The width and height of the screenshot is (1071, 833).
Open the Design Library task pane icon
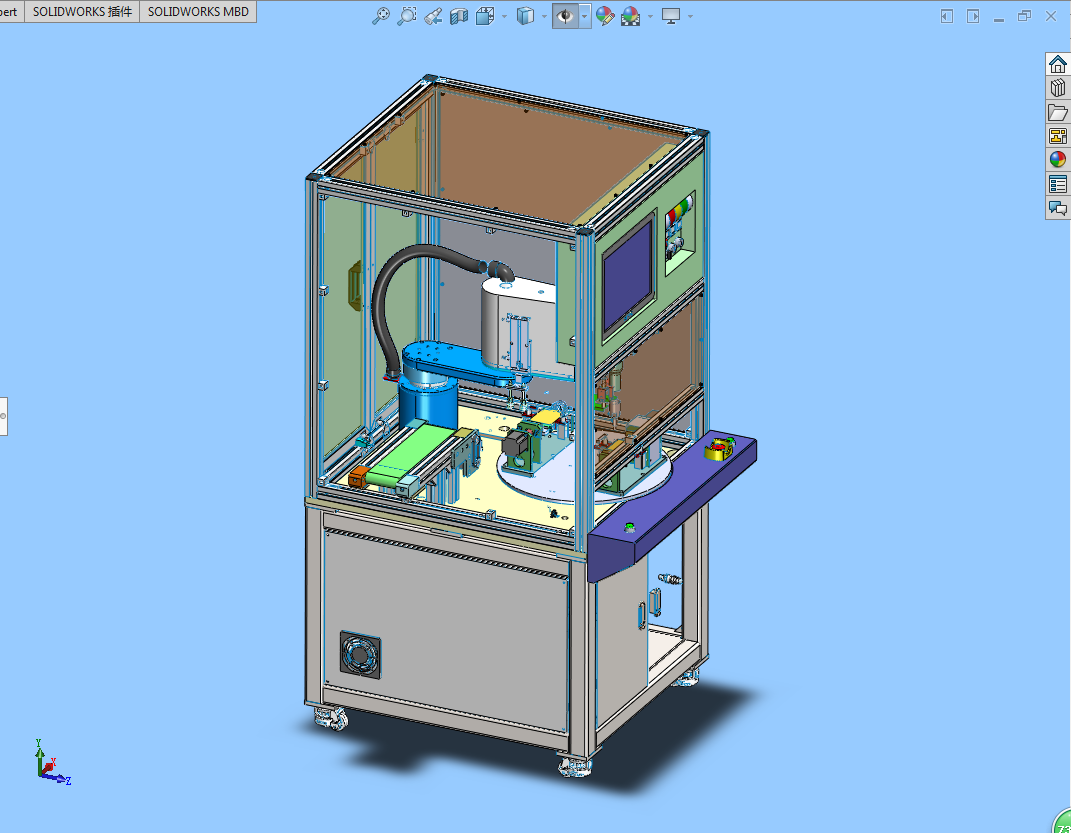[1057, 88]
